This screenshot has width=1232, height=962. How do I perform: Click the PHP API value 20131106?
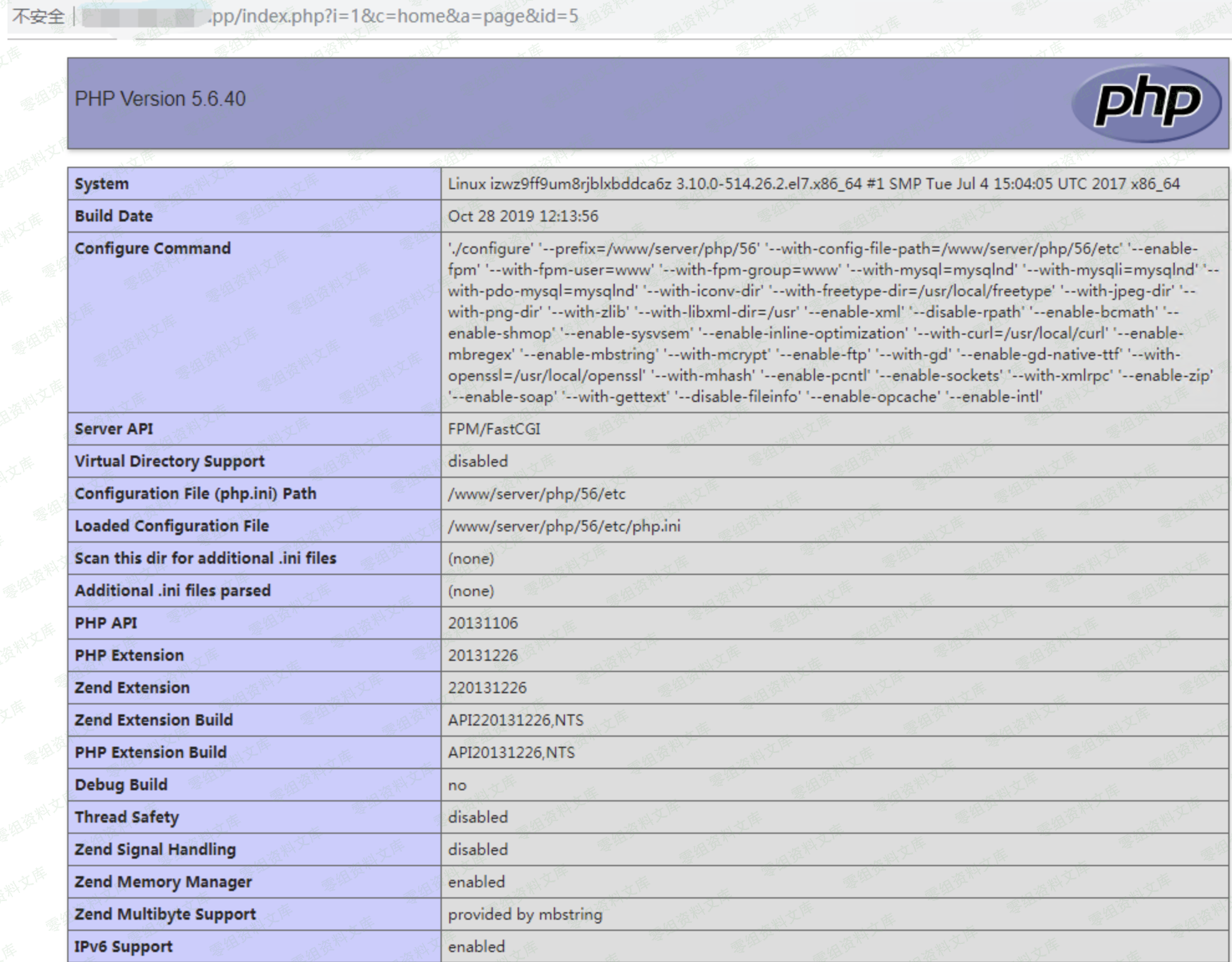483,623
